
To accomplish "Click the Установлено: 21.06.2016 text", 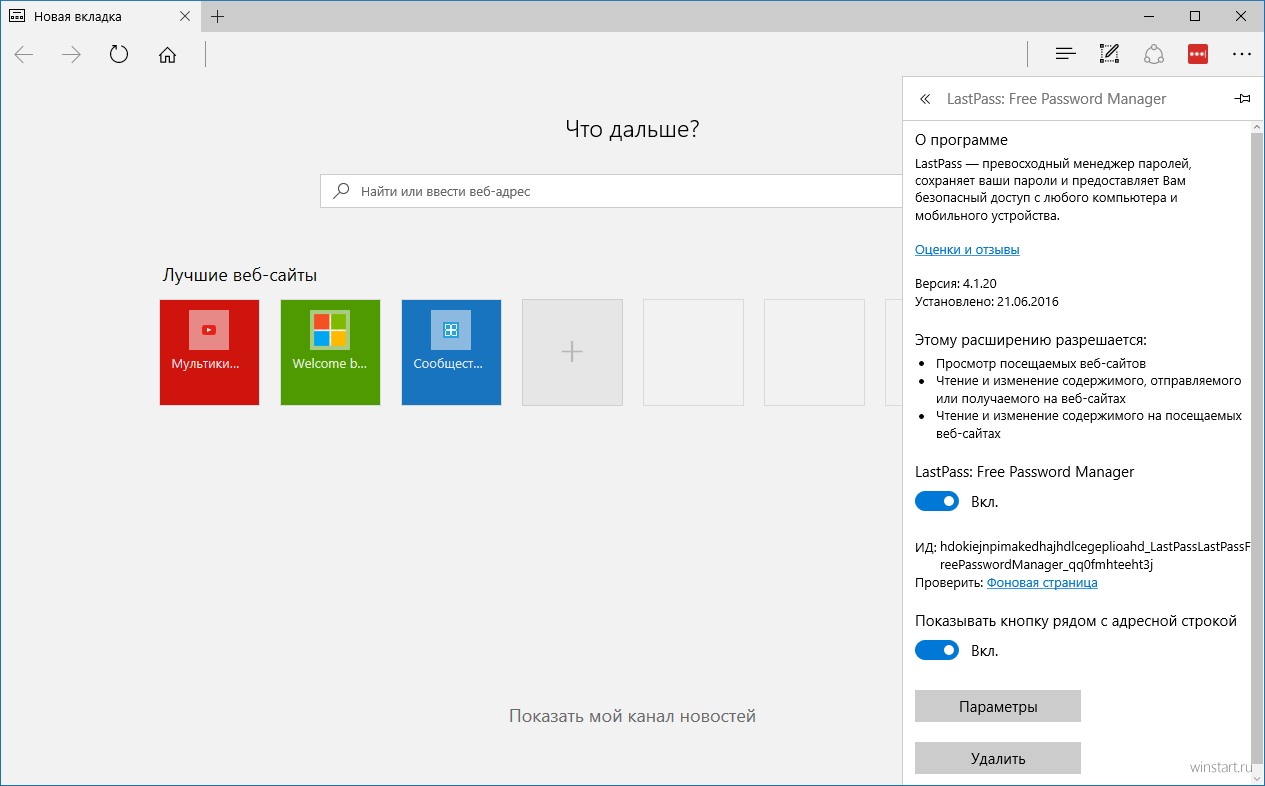I will (986, 301).
